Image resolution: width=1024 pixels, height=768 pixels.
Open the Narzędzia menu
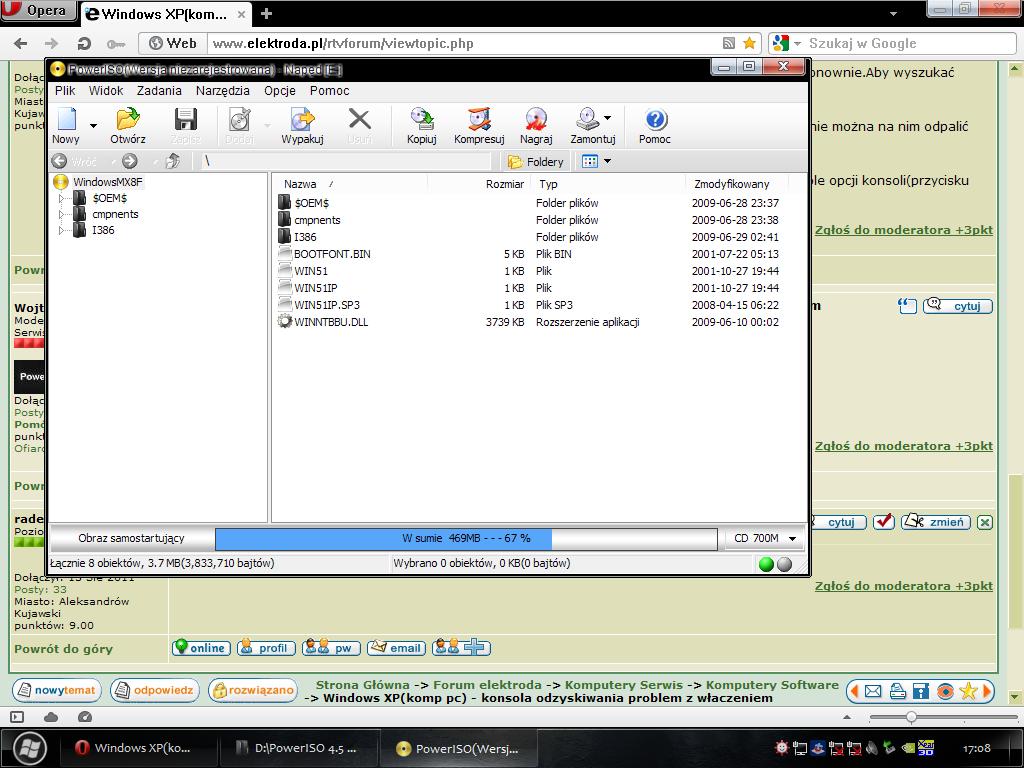(223, 91)
